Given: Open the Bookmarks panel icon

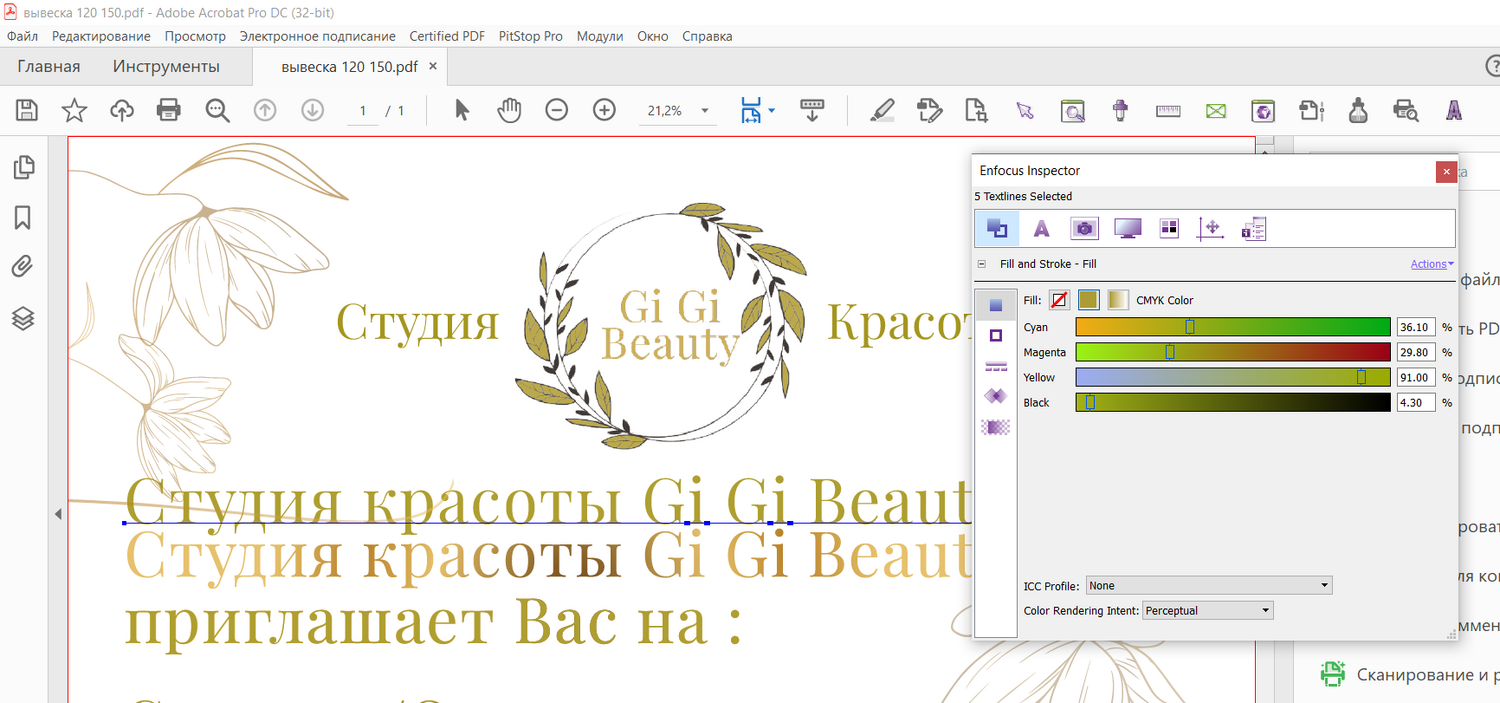Looking at the screenshot, I should tap(23, 217).
